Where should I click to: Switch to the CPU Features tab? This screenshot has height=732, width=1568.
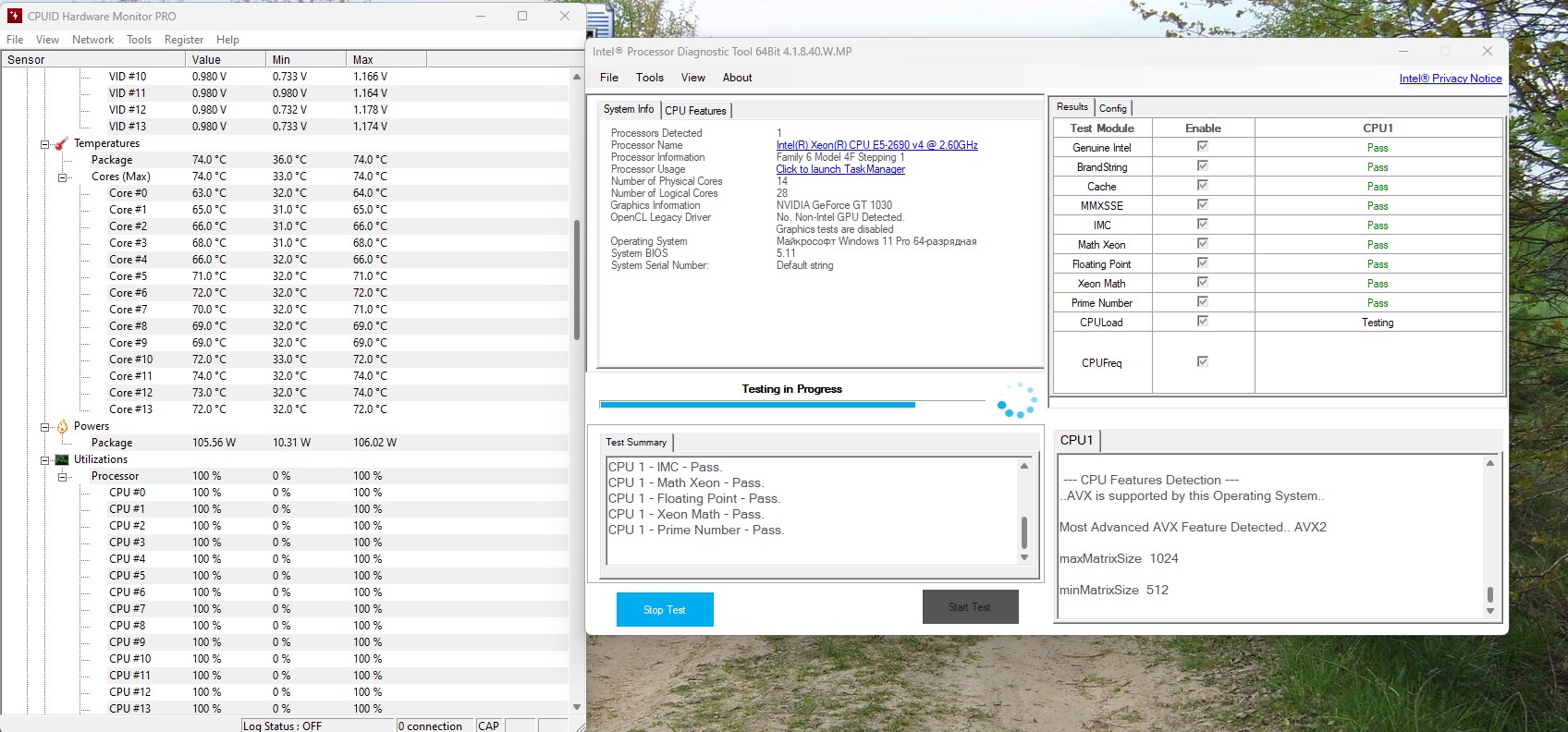[696, 111]
